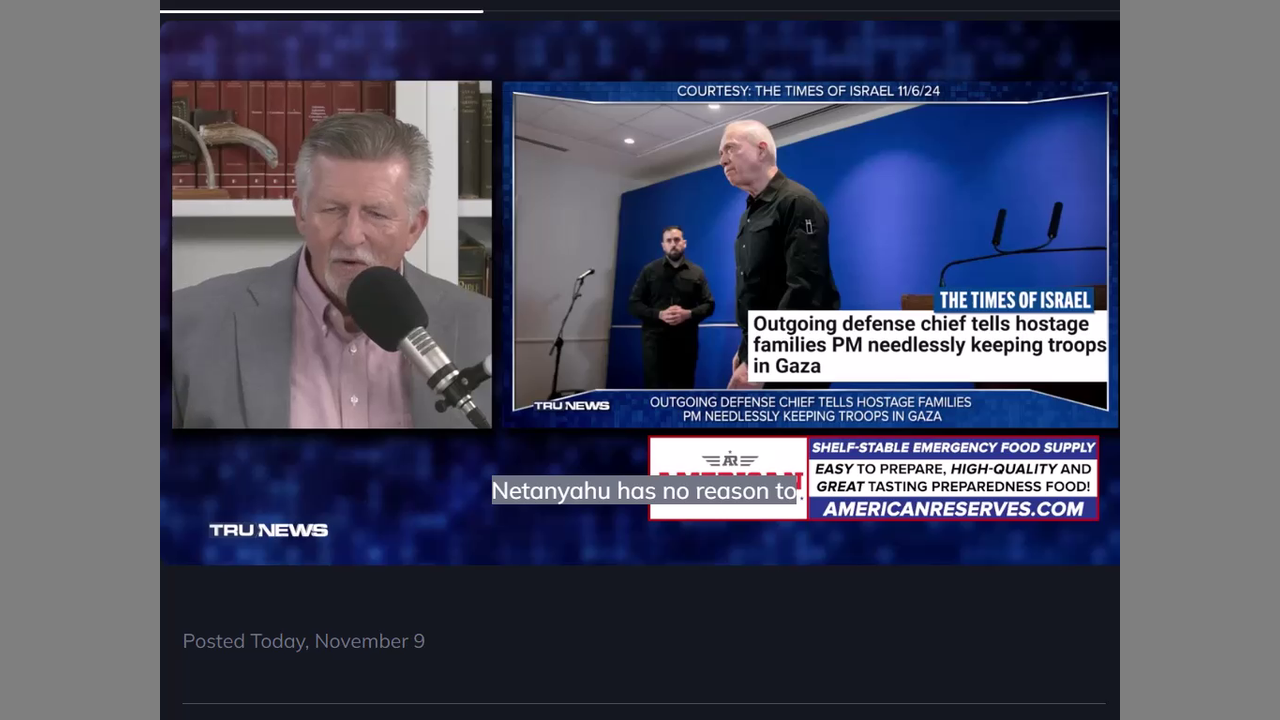Click the white headline box about outgoing defense chief

coord(928,345)
